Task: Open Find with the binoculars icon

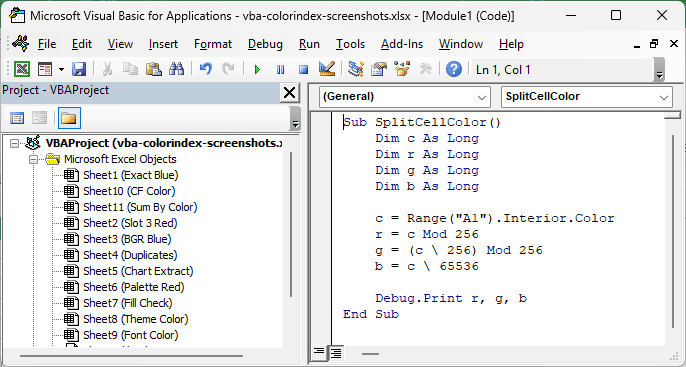Action: [176, 69]
